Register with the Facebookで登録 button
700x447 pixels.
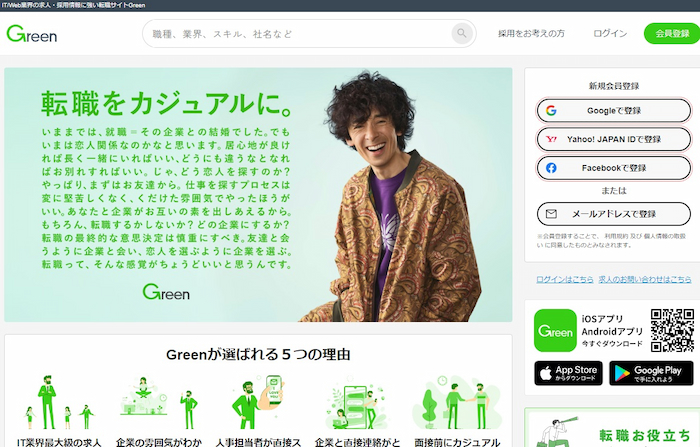click(x=614, y=168)
